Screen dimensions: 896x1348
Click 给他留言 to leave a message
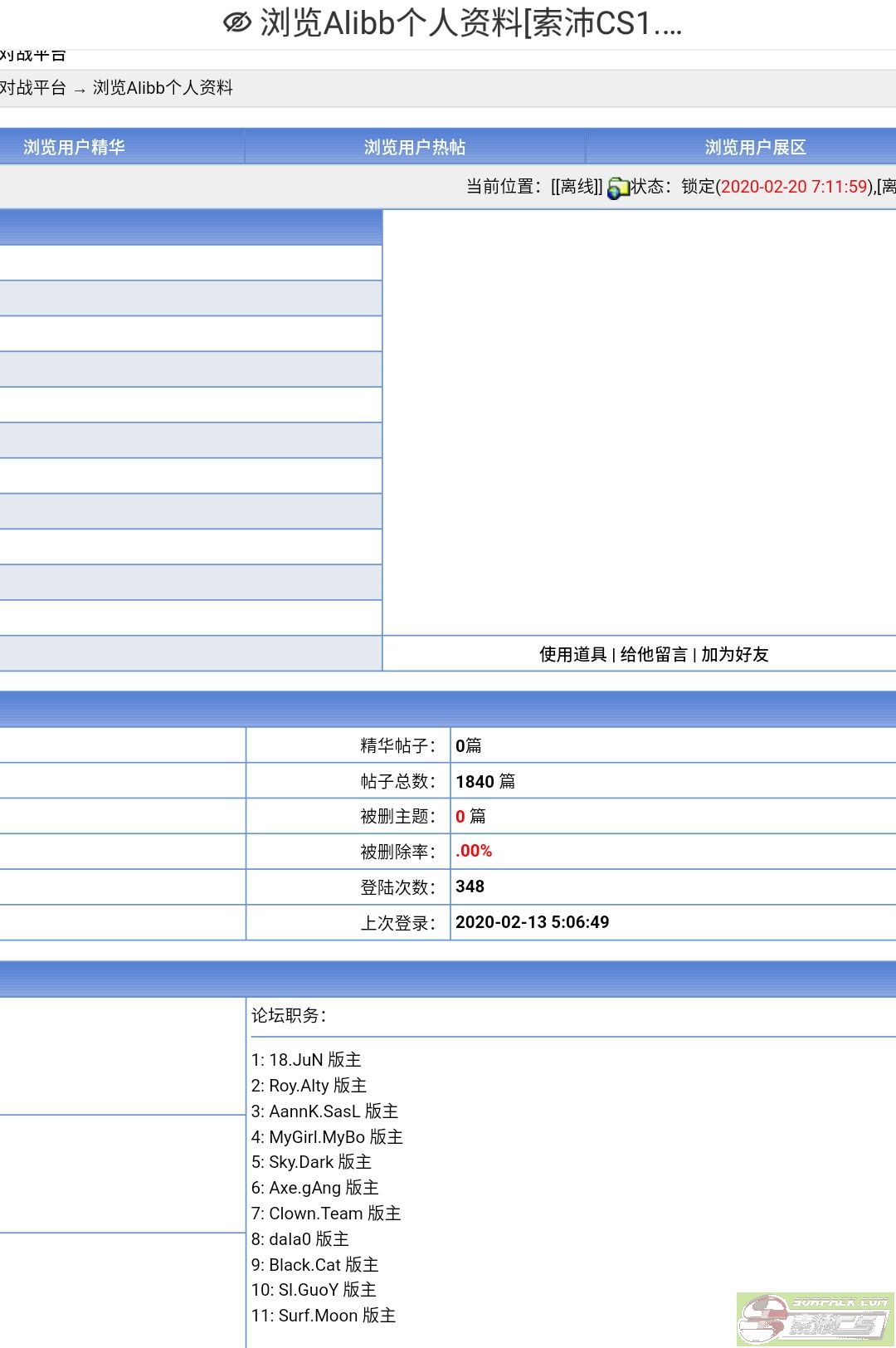tap(654, 654)
